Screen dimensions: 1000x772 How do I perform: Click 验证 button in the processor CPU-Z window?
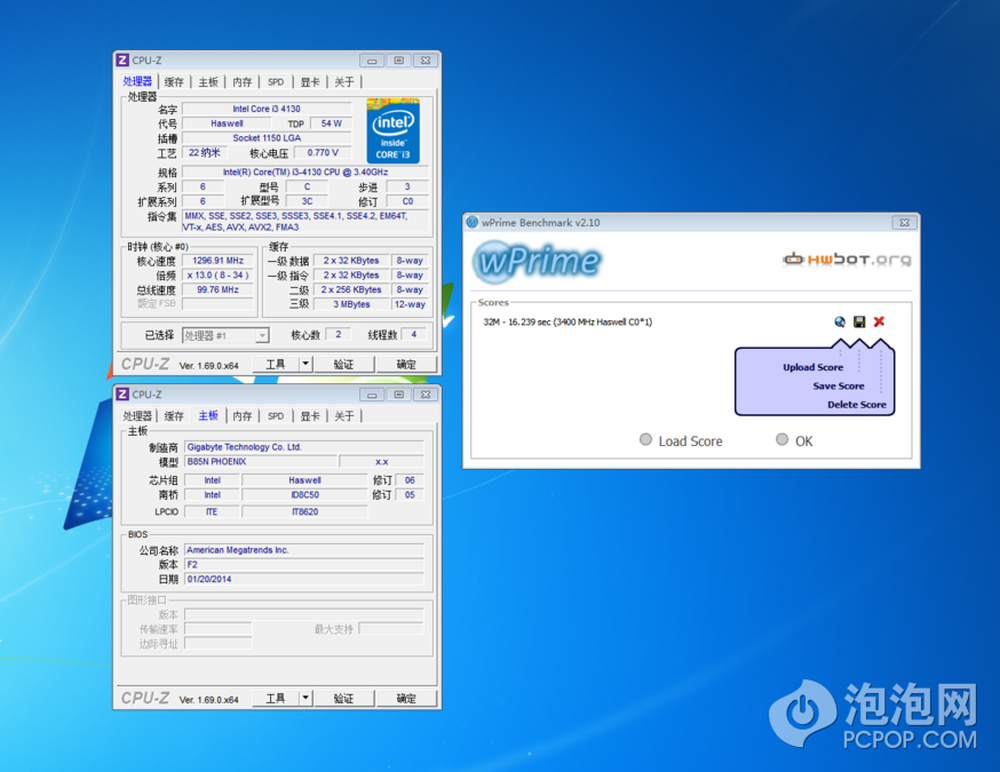[x=343, y=364]
